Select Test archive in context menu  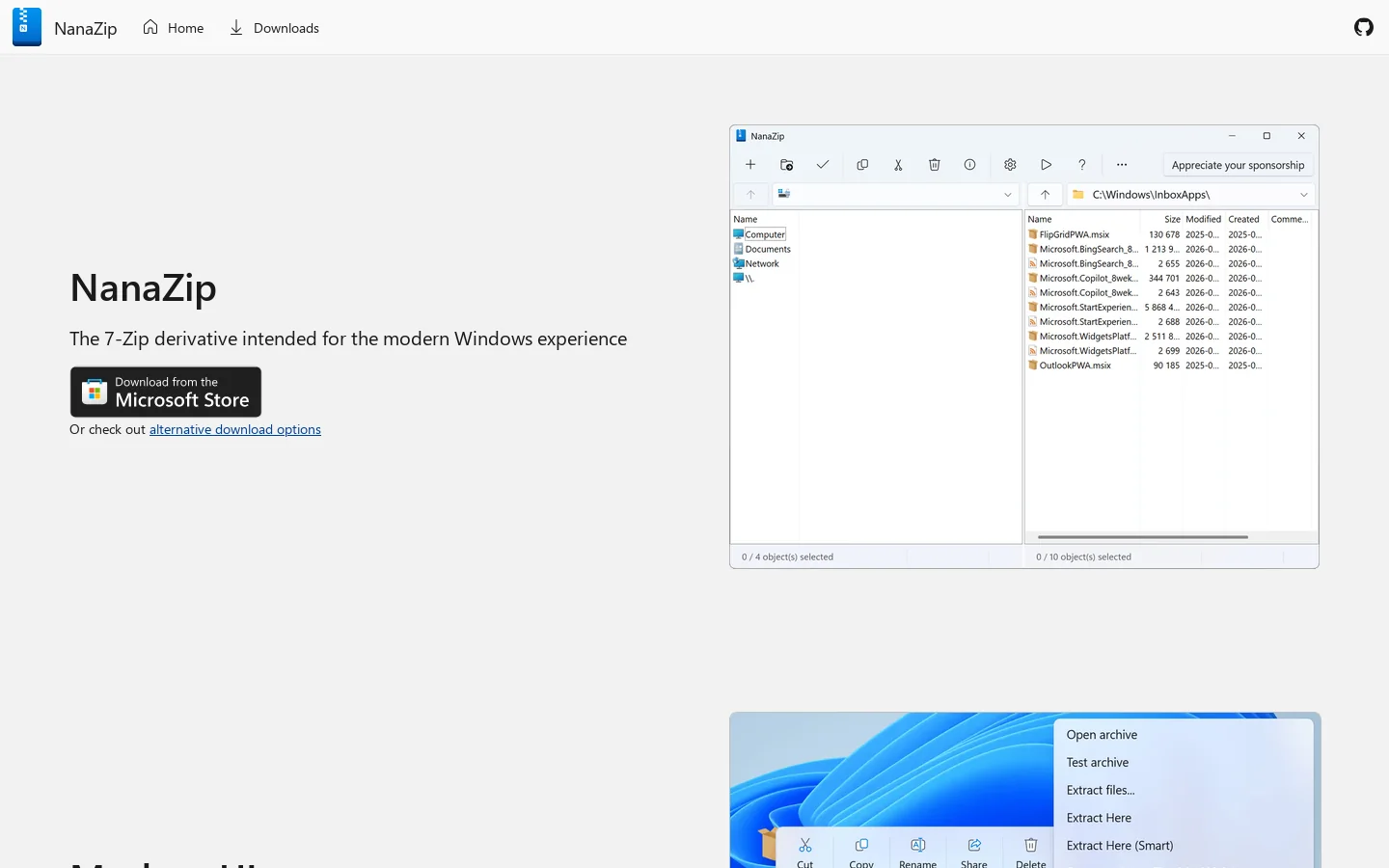coord(1098,763)
